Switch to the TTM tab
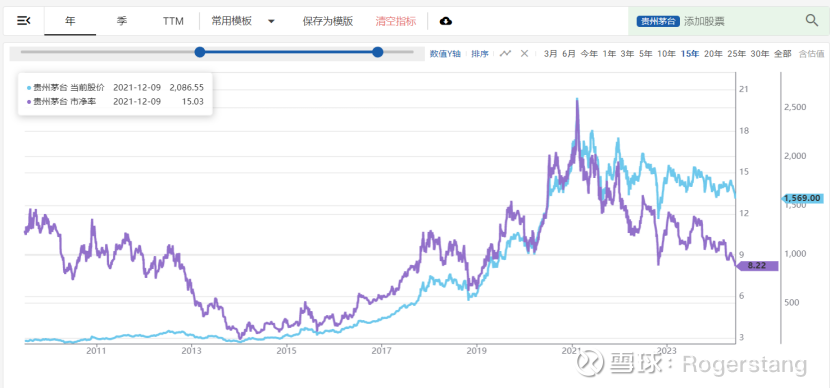This screenshot has height=389, width=831. pyautogui.click(x=173, y=21)
